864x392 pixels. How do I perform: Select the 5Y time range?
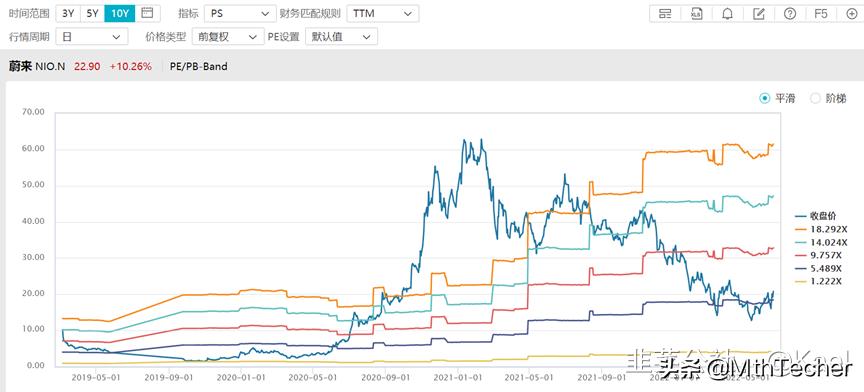(x=92, y=13)
